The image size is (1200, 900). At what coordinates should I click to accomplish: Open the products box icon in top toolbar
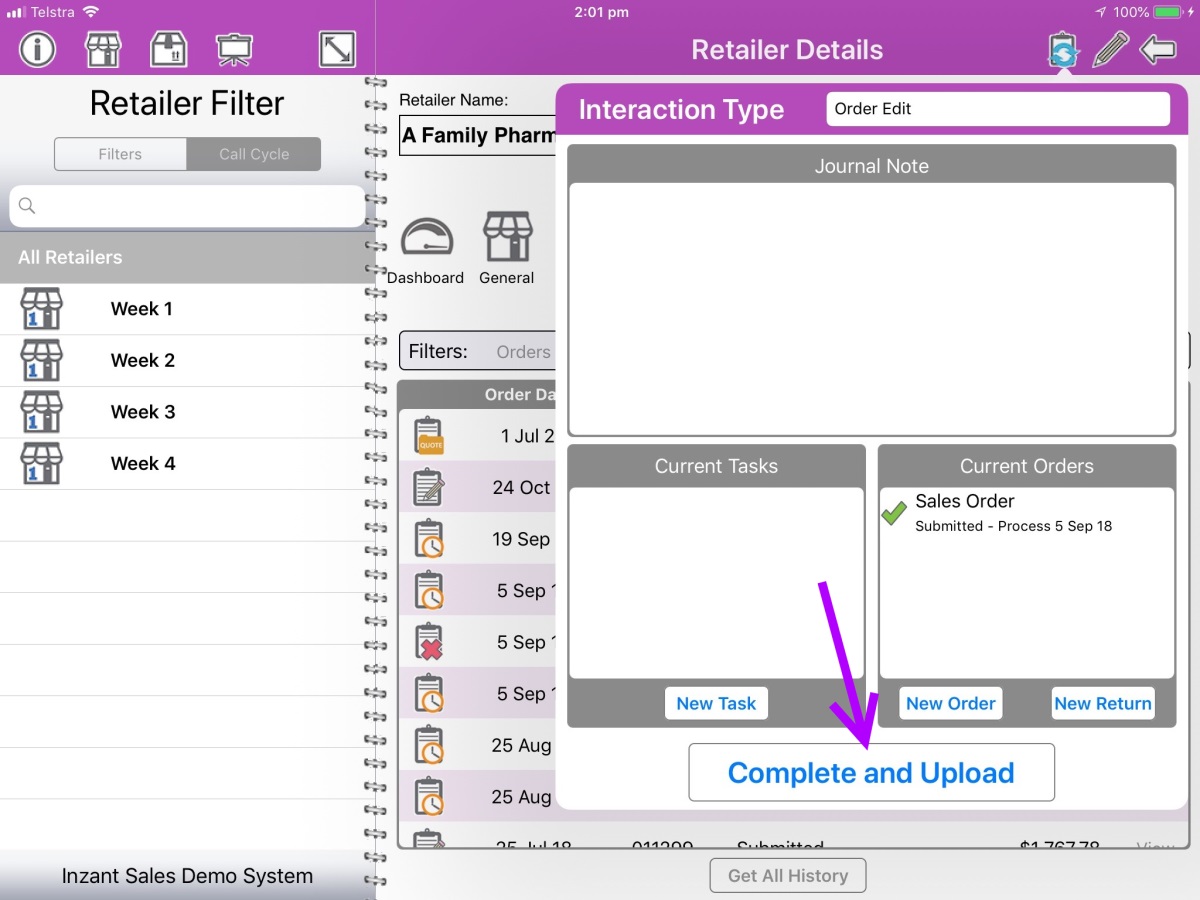169,49
